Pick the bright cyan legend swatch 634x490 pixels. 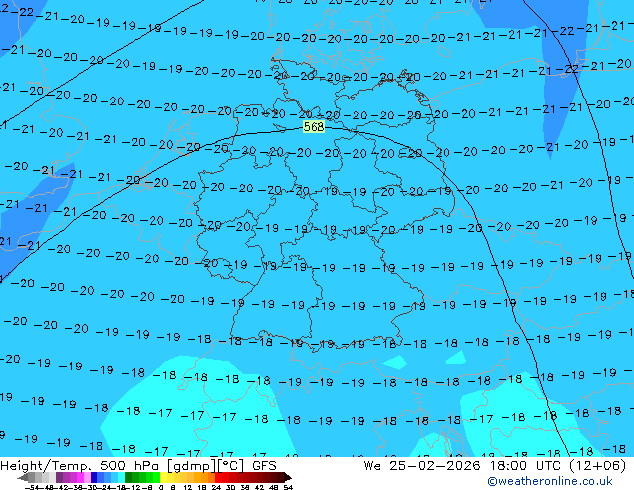(x=121, y=477)
